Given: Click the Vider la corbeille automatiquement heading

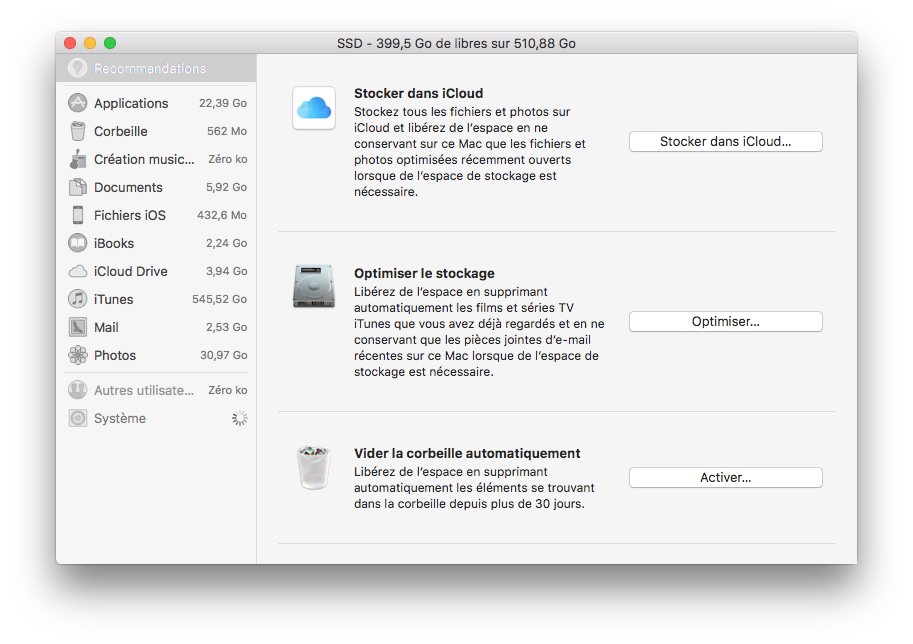Looking at the screenshot, I should click(x=467, y=453).
